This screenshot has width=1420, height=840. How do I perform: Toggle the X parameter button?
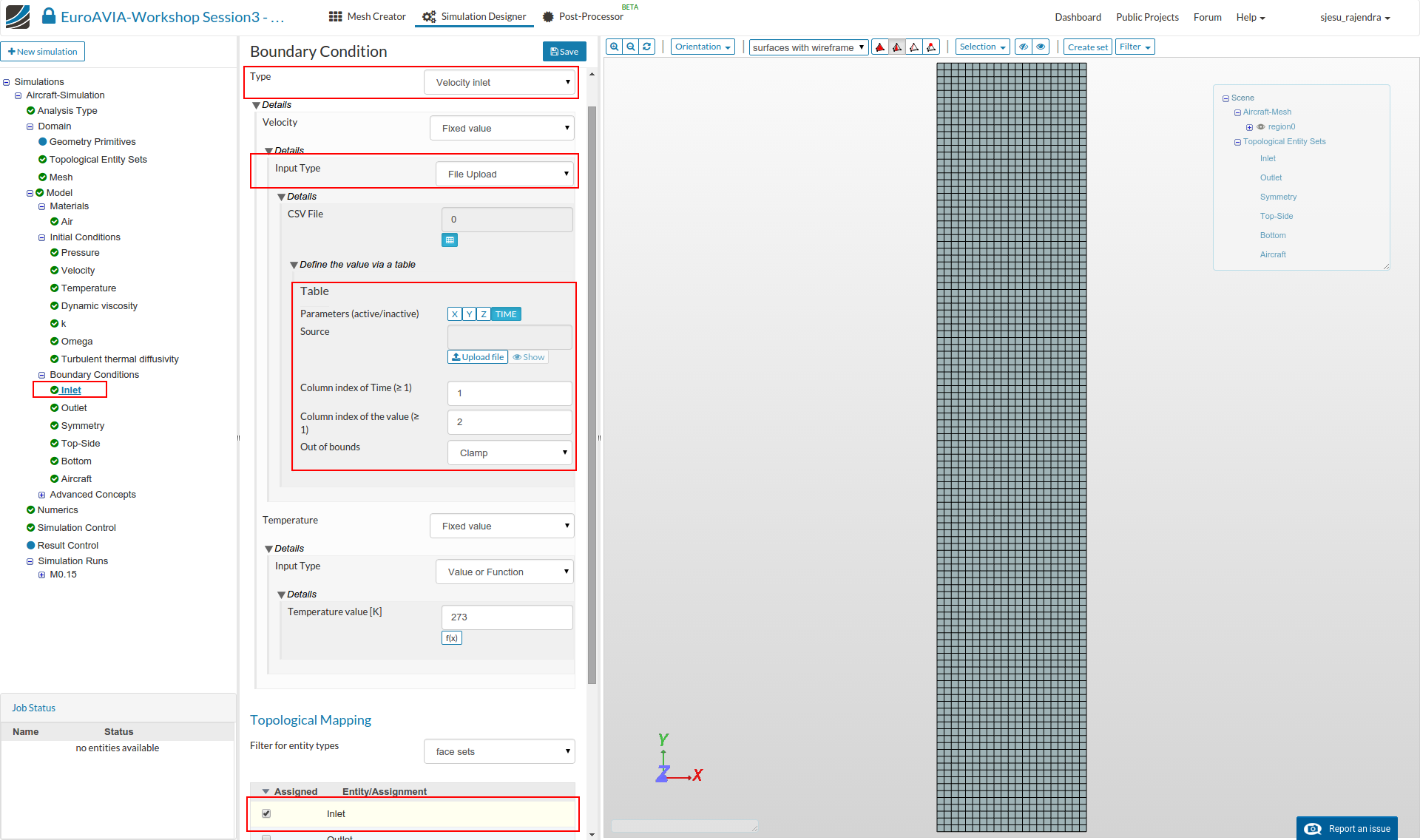pyautogui.click(x=454, y=314)
